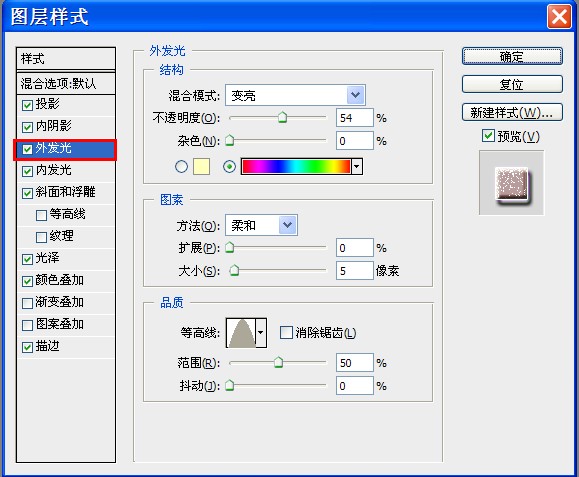Click the 抖动 slider handle
The image size is (579, 477).
pos(230,385)
